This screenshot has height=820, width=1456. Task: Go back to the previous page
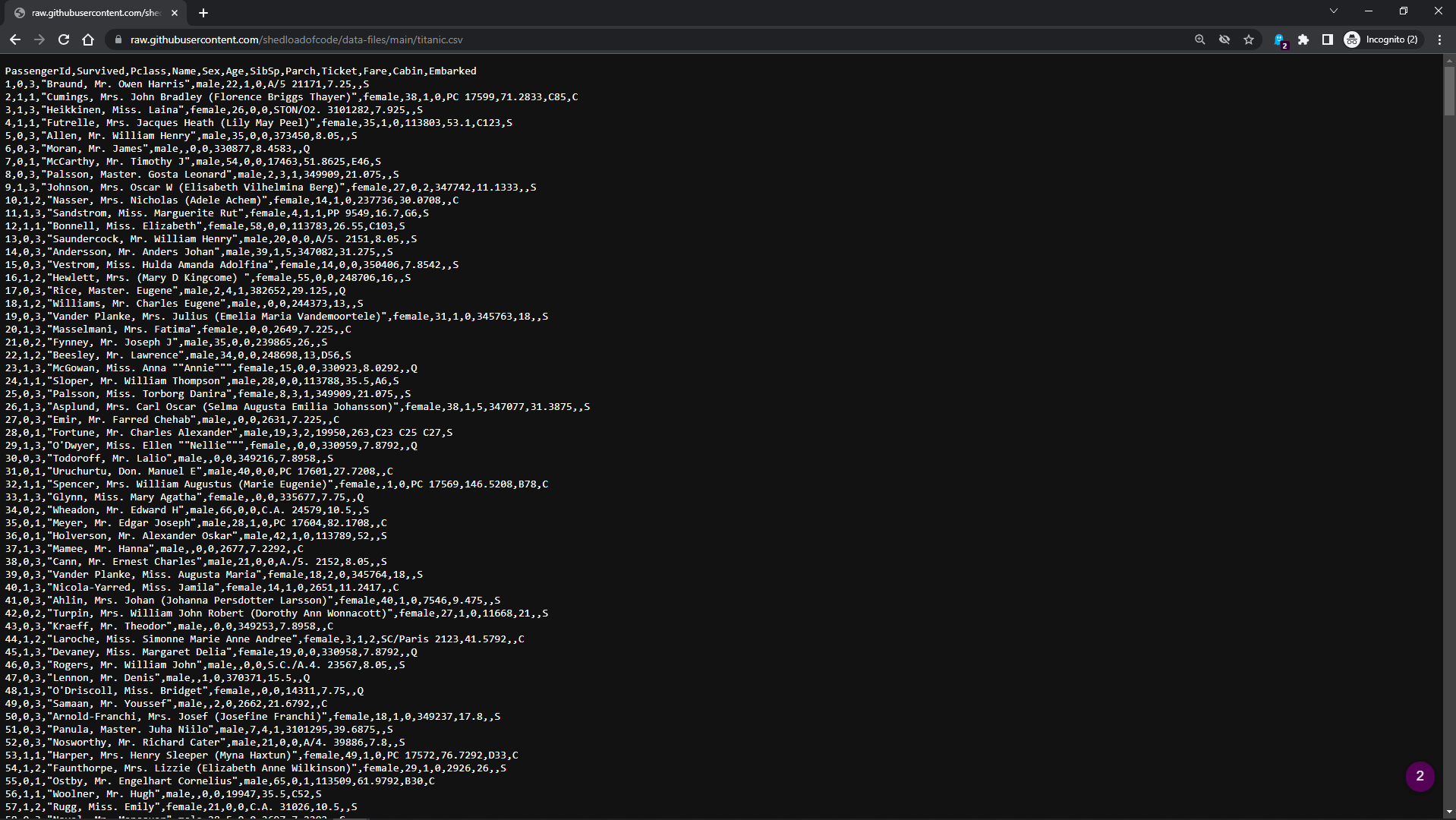tap(15, 39)
